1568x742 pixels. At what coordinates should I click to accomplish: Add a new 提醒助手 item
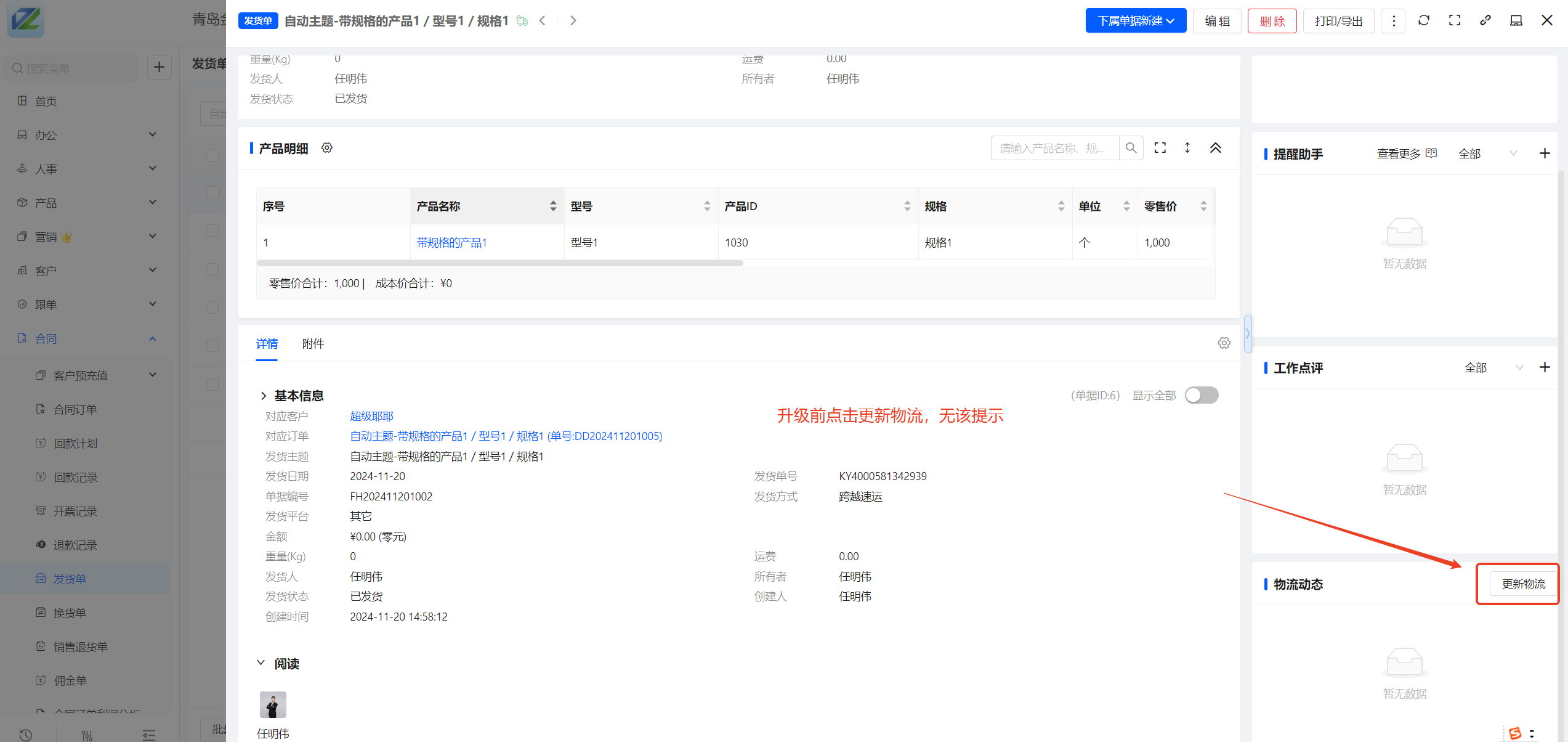pyautogui.click(x=1544, y=153)
